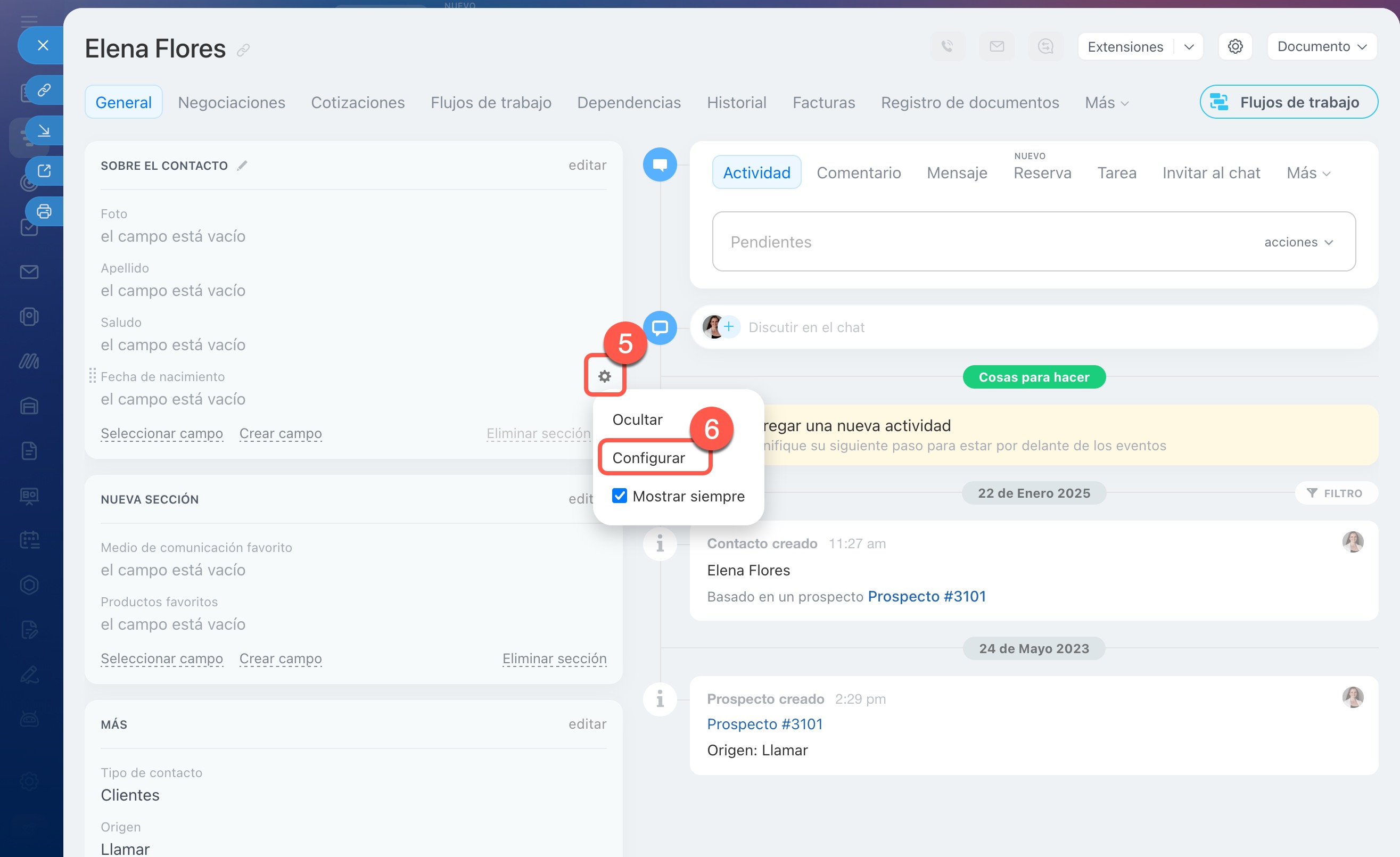1400x857 pixels.
Task: Expand the Documento dropdown
Action: [x=1322, y=47]
